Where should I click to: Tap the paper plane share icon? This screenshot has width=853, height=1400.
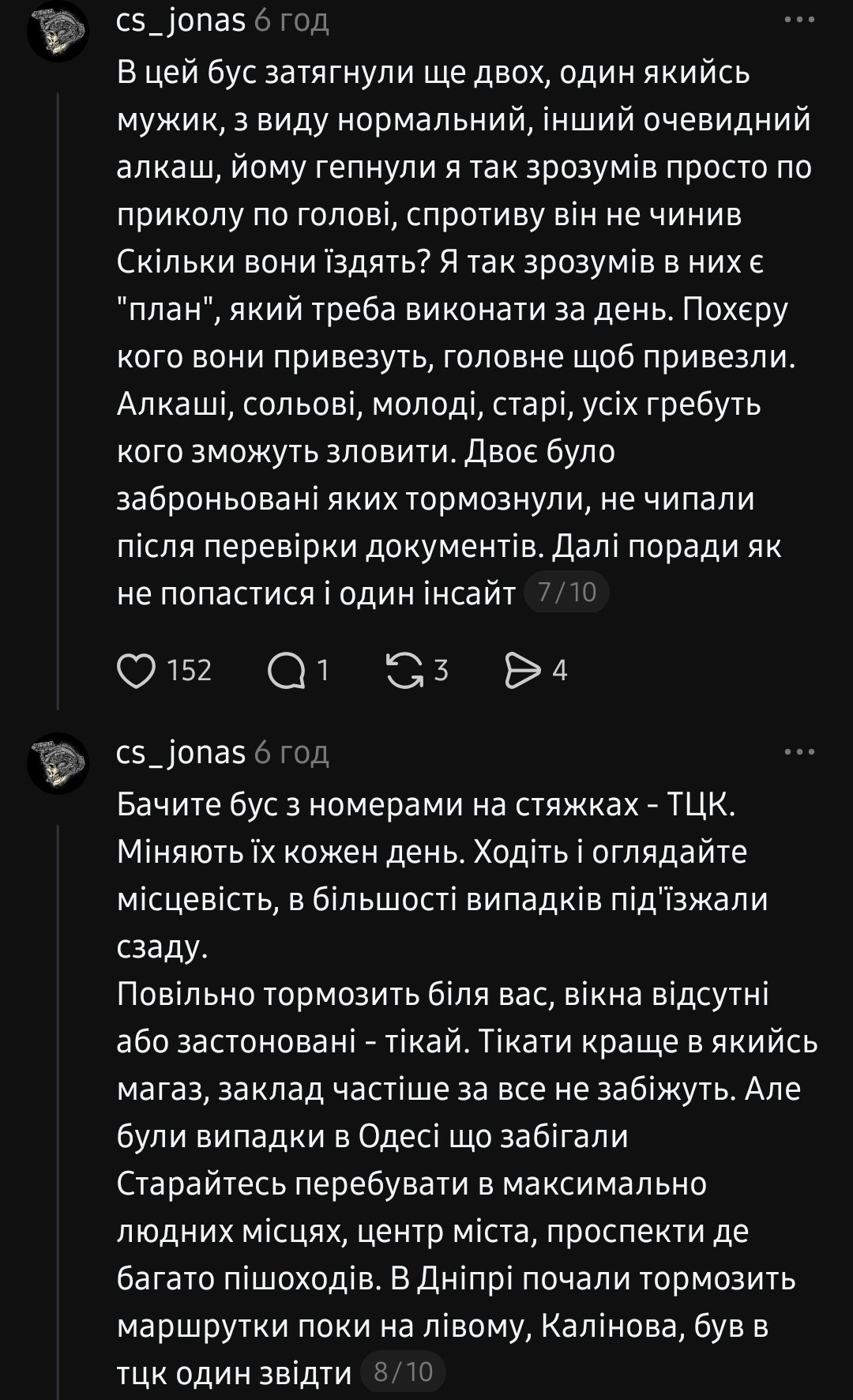click(523, 671)
